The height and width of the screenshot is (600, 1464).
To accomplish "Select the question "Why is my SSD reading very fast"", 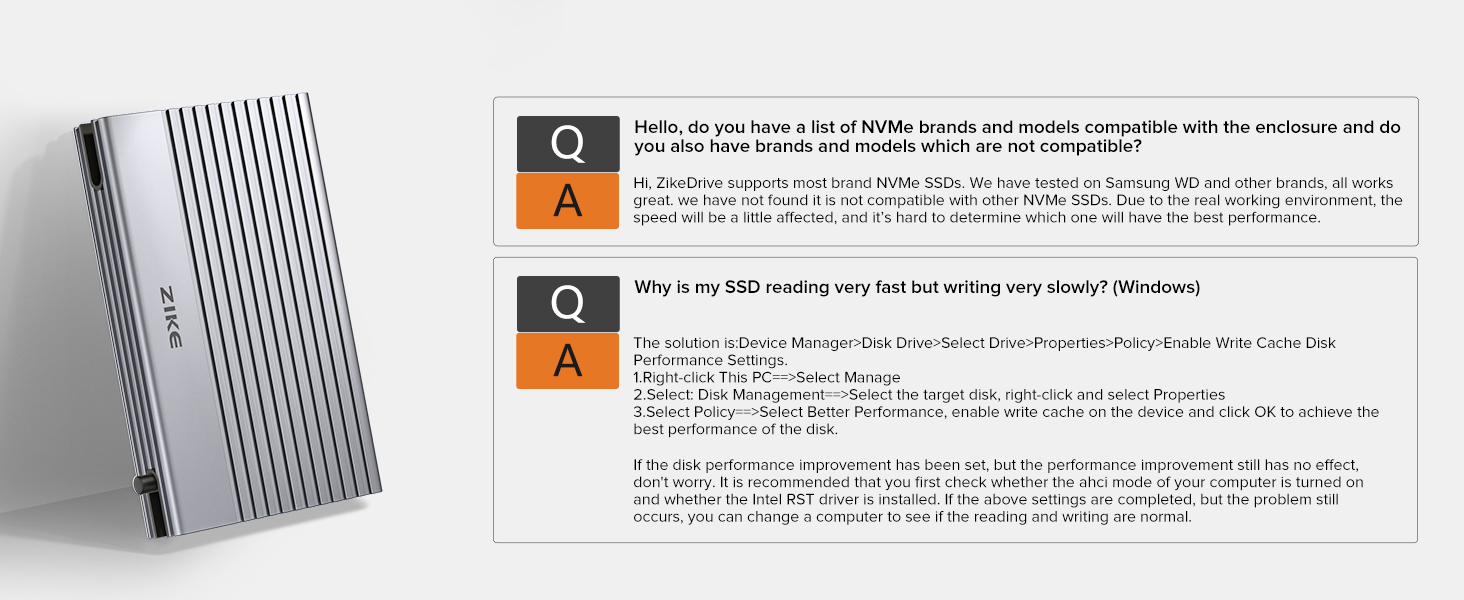I will [916, 288].
